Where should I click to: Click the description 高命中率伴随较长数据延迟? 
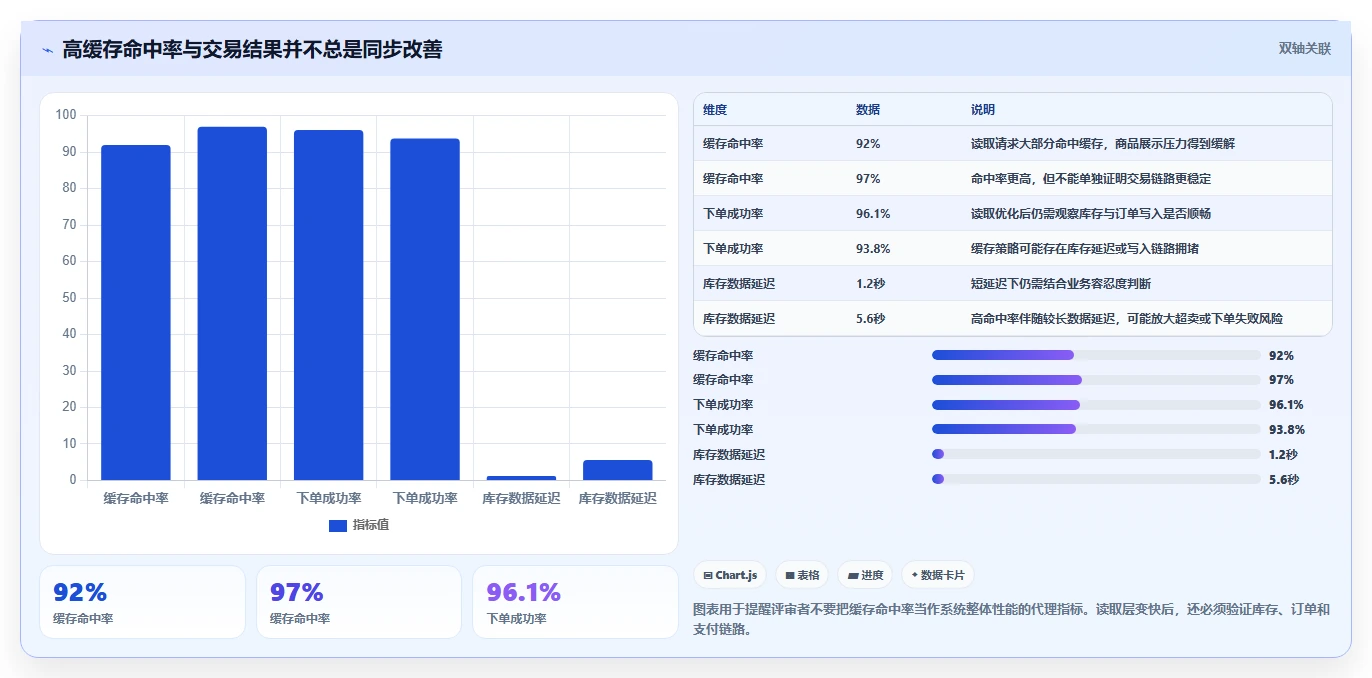click(1127, 319)
